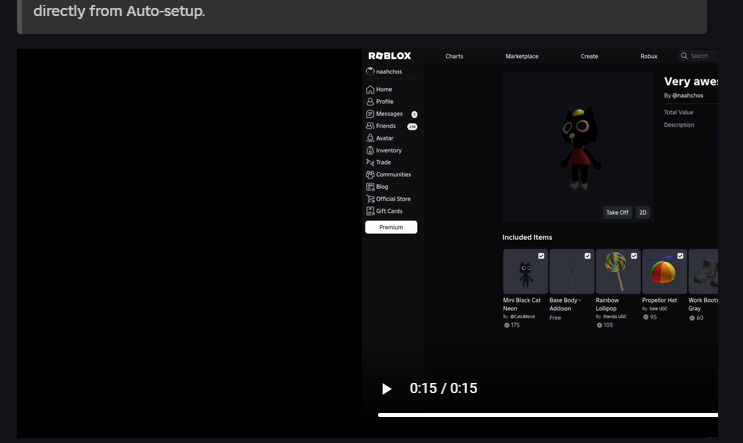Image resolution: width=743 pixels, height=443 pixels.
Task: Play the video with the play button
Action: coord(387,389)
